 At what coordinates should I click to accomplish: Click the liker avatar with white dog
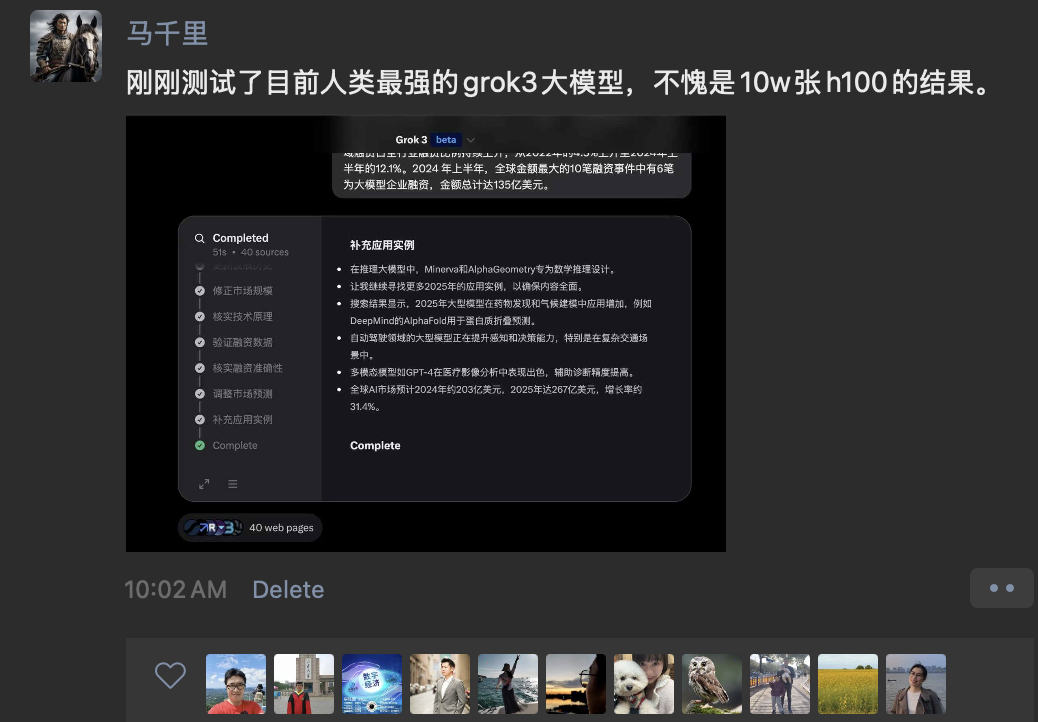click(643, 684)
